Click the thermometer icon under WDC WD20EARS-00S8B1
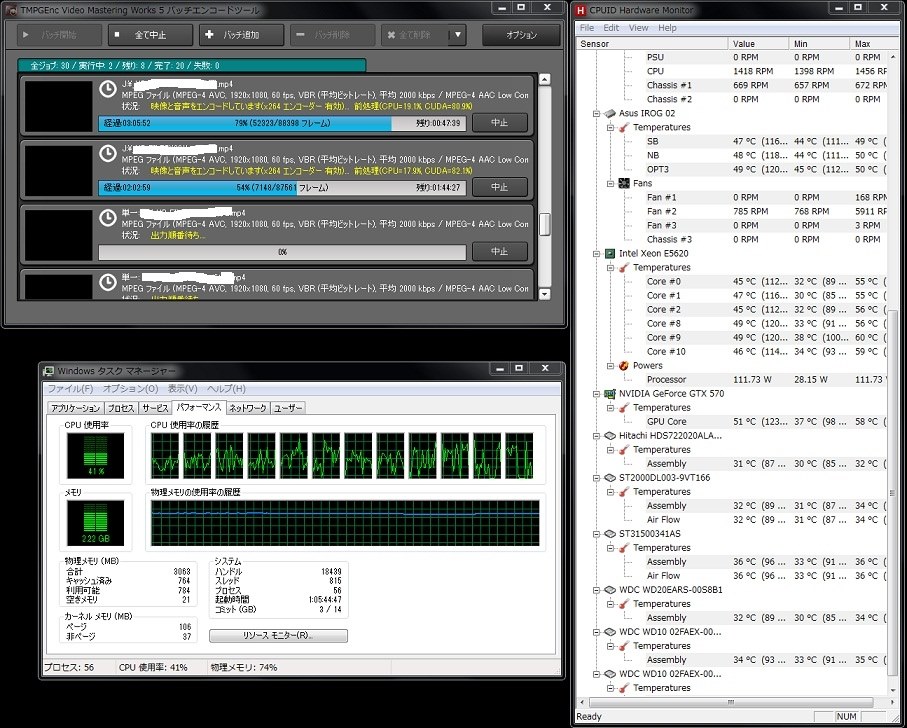Image resolution: width=907 pixels, height=728 pixels. coord(624,604)
